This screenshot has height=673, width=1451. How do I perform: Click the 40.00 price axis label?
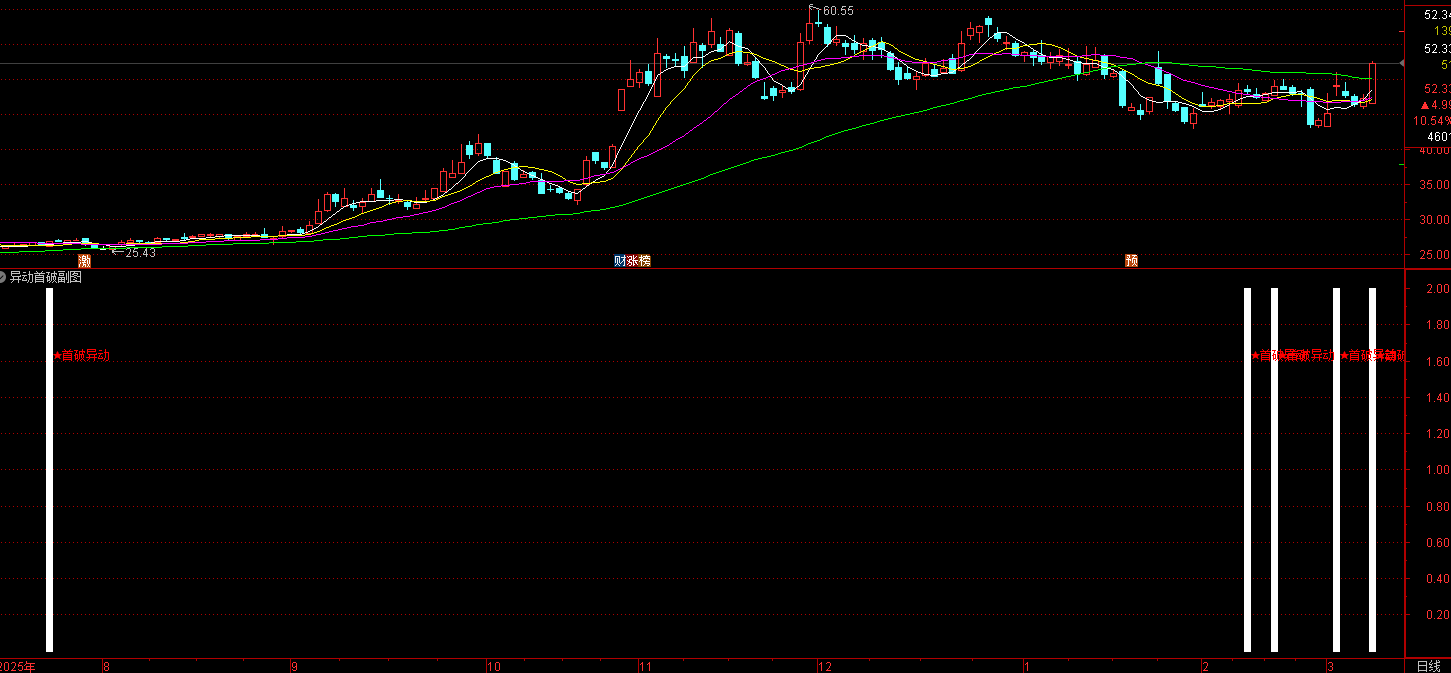click(x=1435, y=150)
